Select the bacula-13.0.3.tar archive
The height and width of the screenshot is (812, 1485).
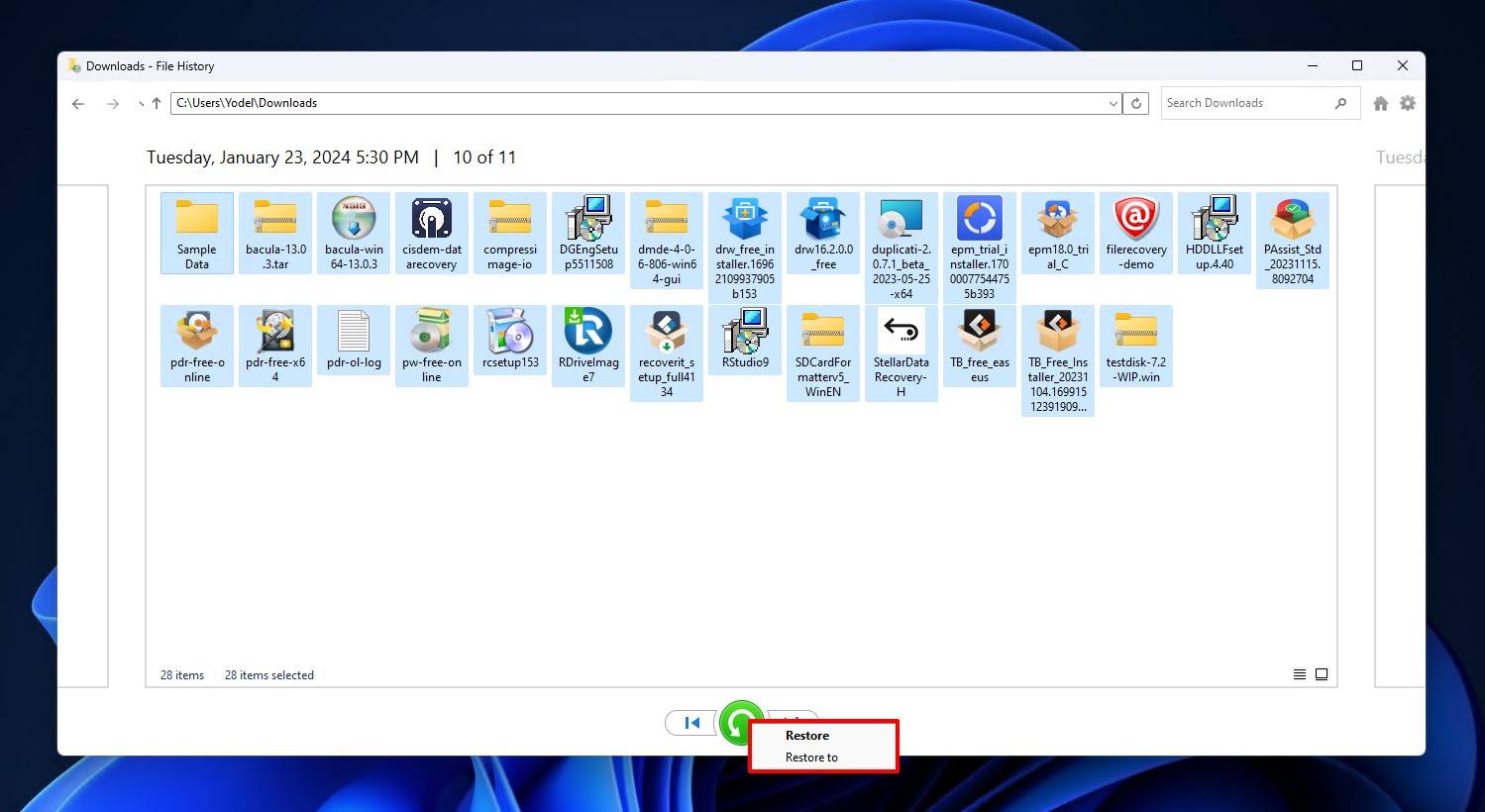pyautogui.click(x=275, y=233)
